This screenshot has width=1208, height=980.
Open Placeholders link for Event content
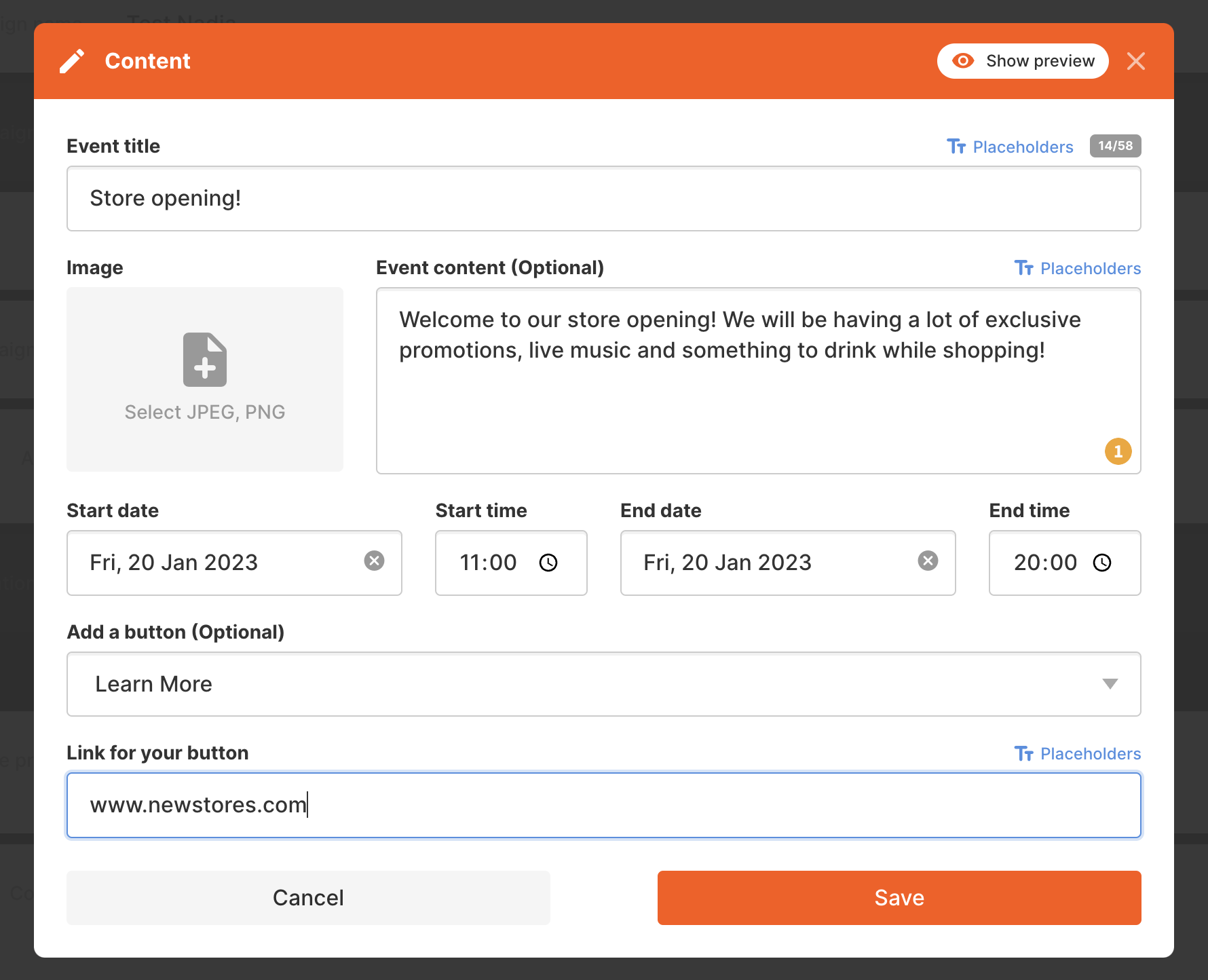[1078, 268]
